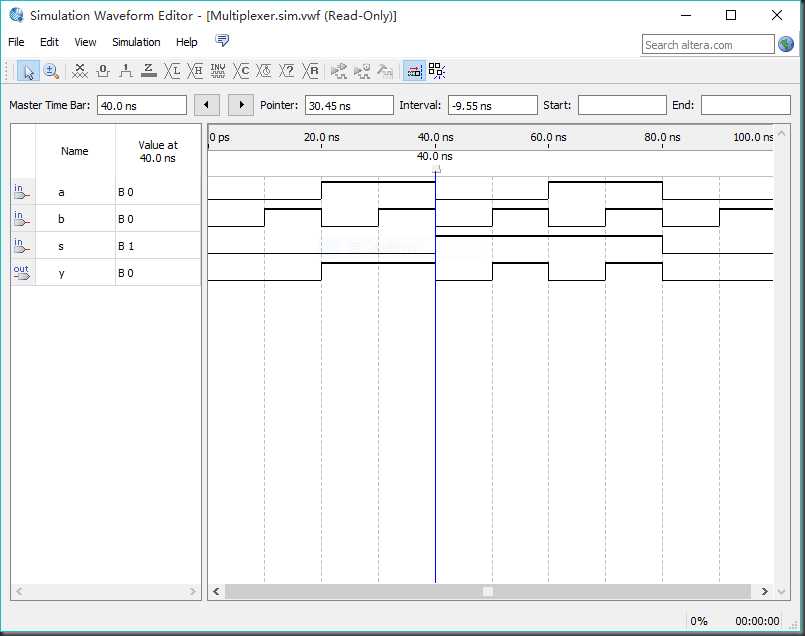805x636 pixels.
Task: Click the Pointer value field
Action: coord(349,105)
